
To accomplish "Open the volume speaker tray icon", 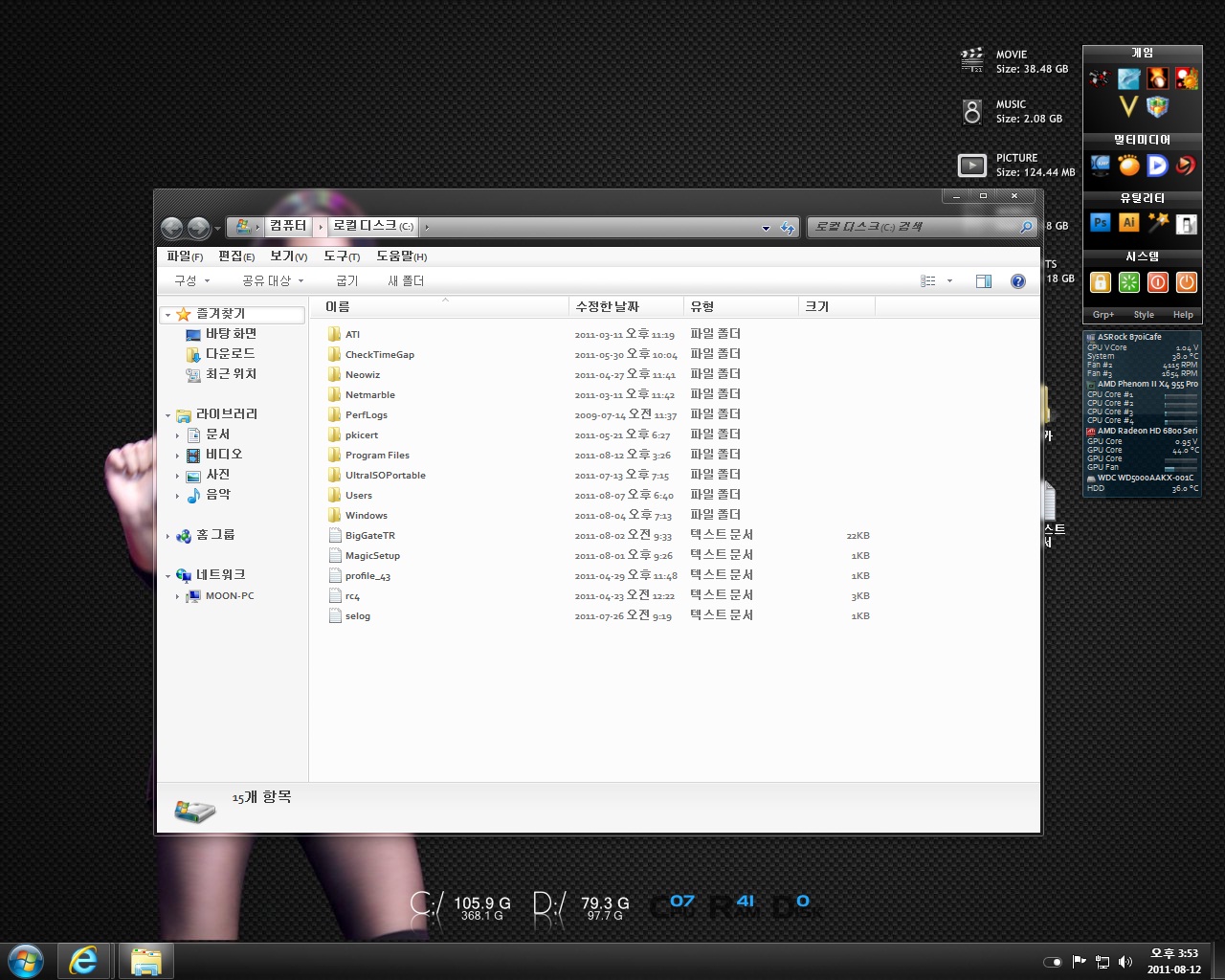I will click(x=1125, y=962).
